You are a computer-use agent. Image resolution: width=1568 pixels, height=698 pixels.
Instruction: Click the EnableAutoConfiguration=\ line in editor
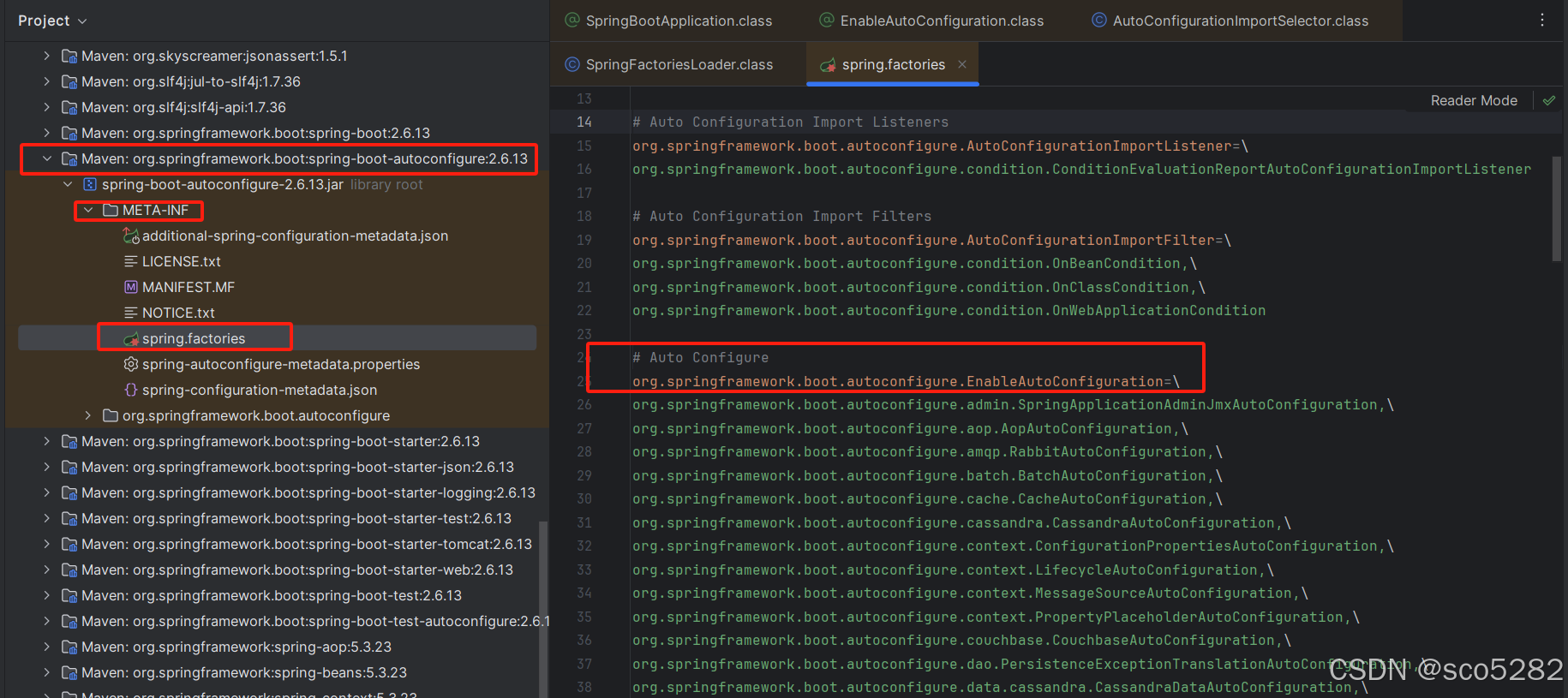906,381
